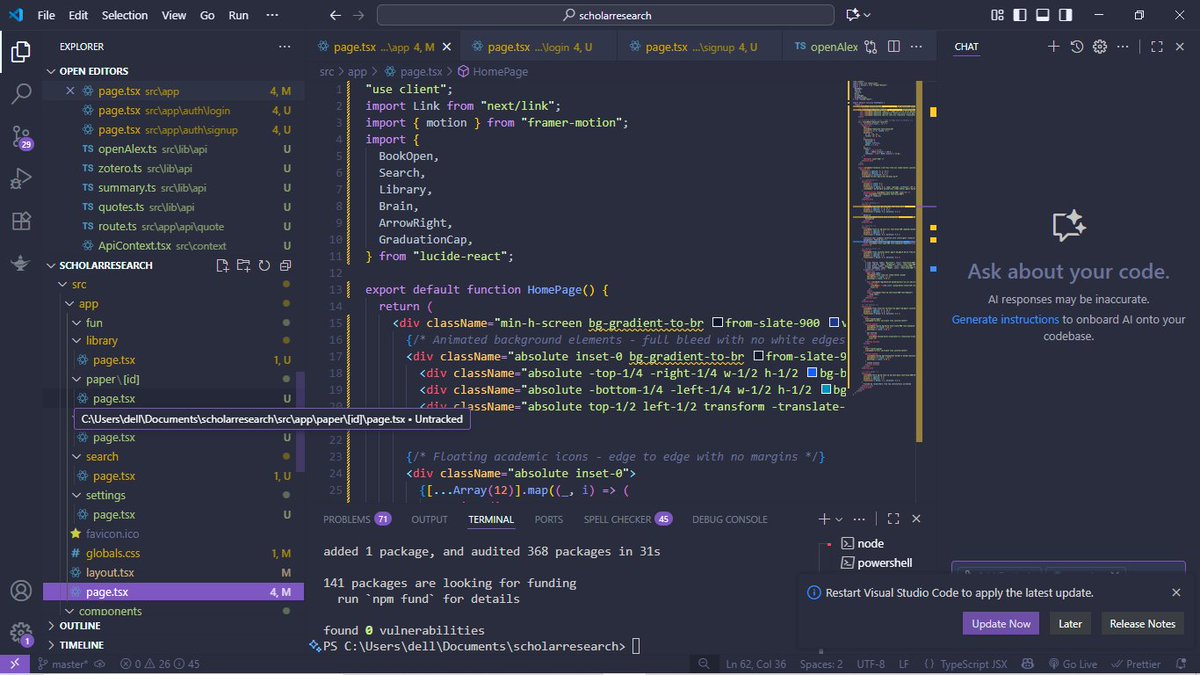Click New Folder icon in SCHOLARRESEARCH header
The height and width of the screenshot is (675, 1200).
point(243,265)
